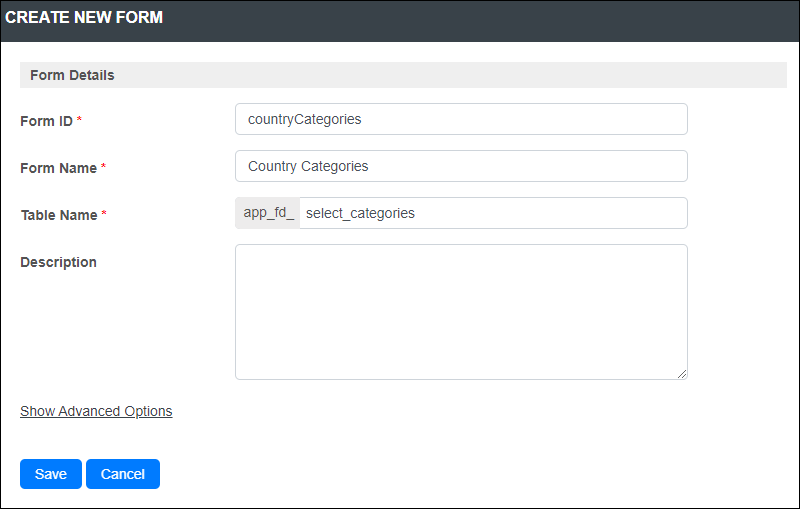
Task: Click the Table Name input showing select_categories
Action: (493, 213)
